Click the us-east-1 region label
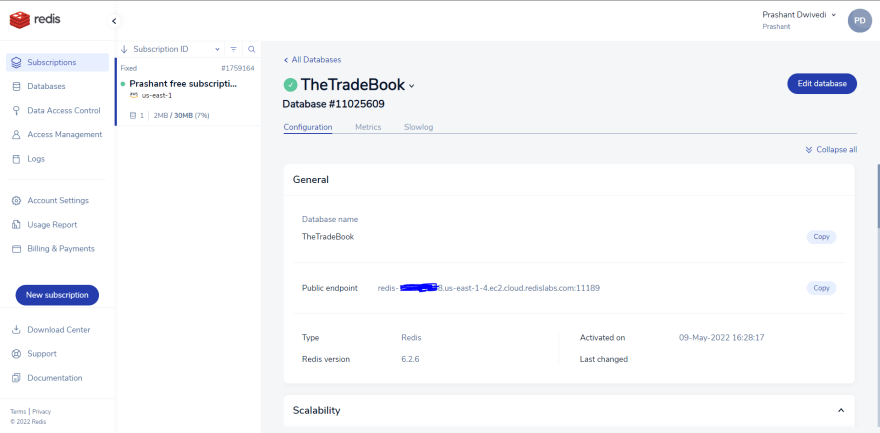The width and height of the screenshot is (880, 433). (157, 95)
